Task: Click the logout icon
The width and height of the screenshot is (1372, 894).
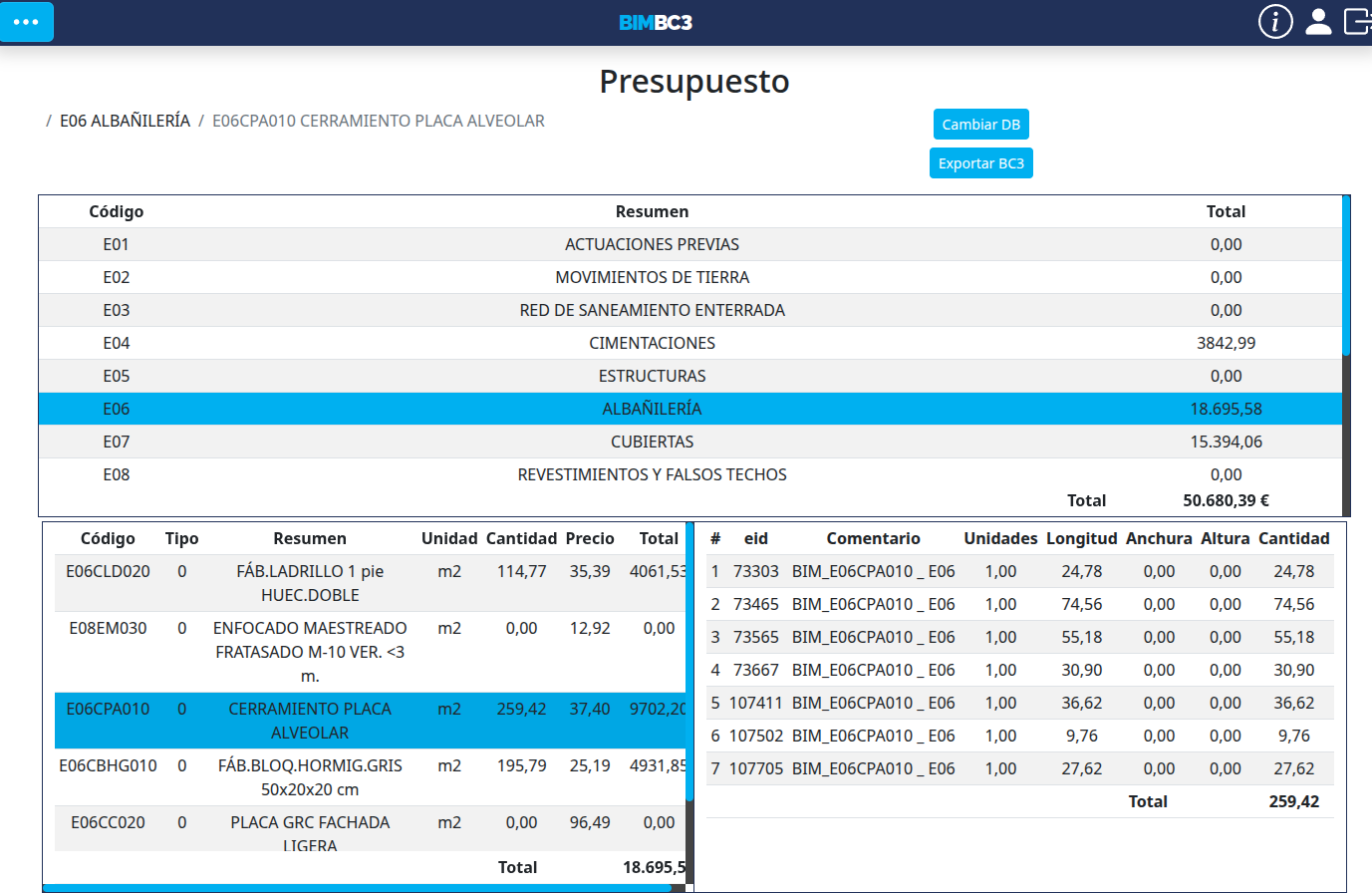Action: pyautogui.click(x=1357, y=21)
